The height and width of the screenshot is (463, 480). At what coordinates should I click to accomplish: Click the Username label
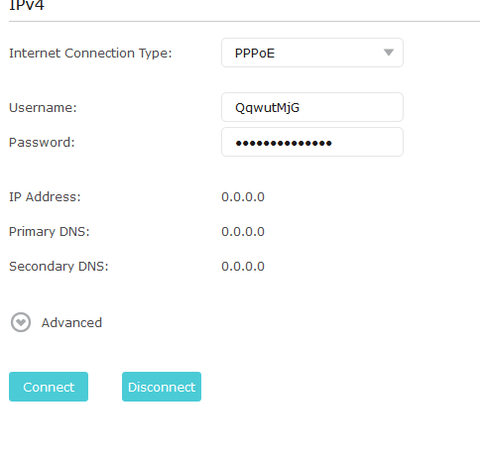tap(43, 108)
